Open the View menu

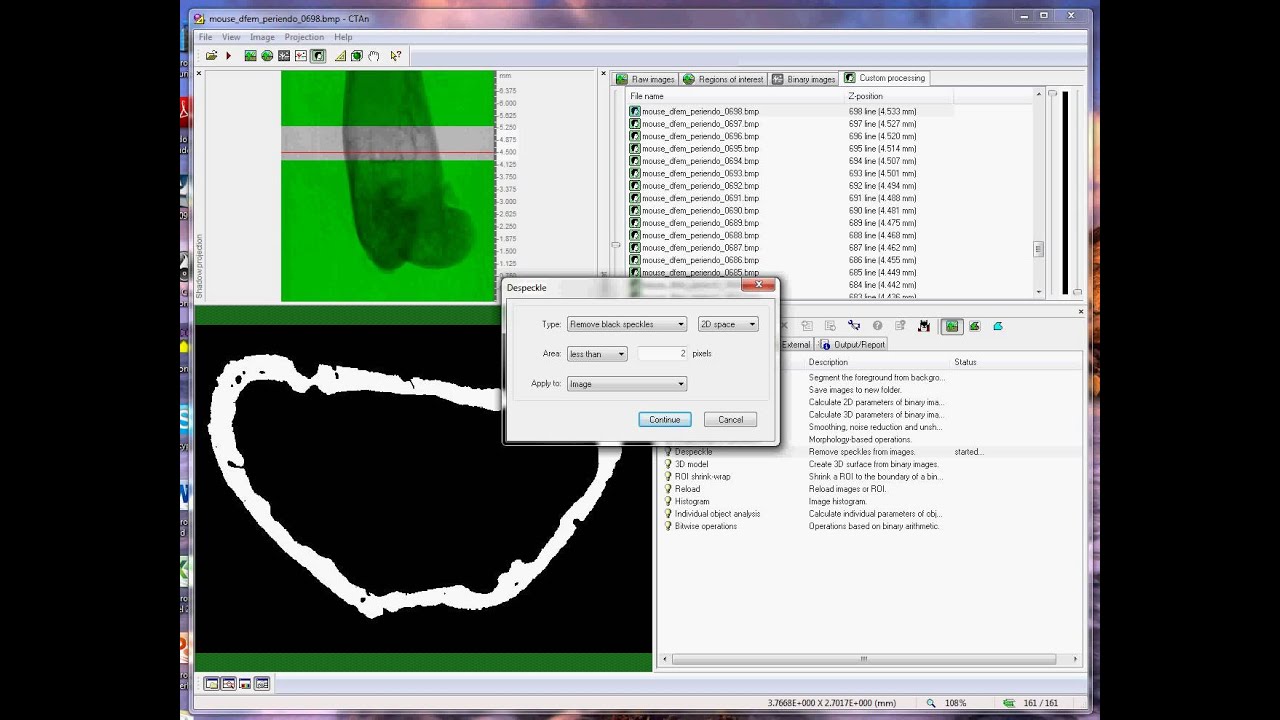[x=231, y=37]
